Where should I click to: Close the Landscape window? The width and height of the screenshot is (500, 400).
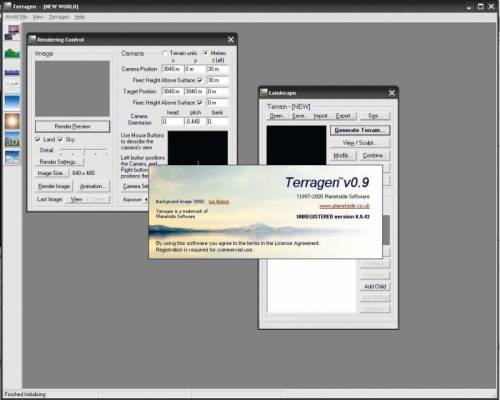coord(392,93)
